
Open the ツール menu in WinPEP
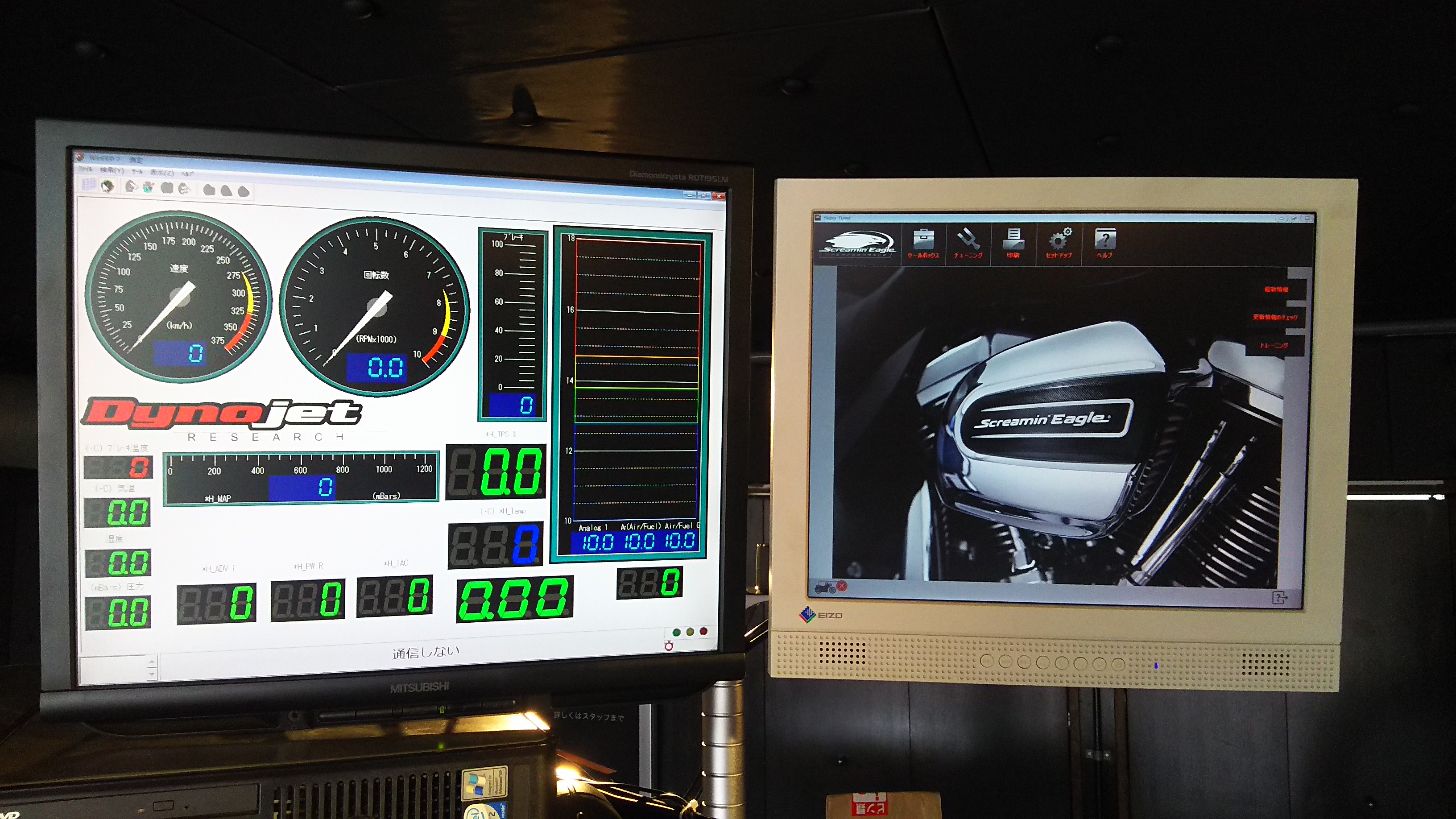(137, 171)
